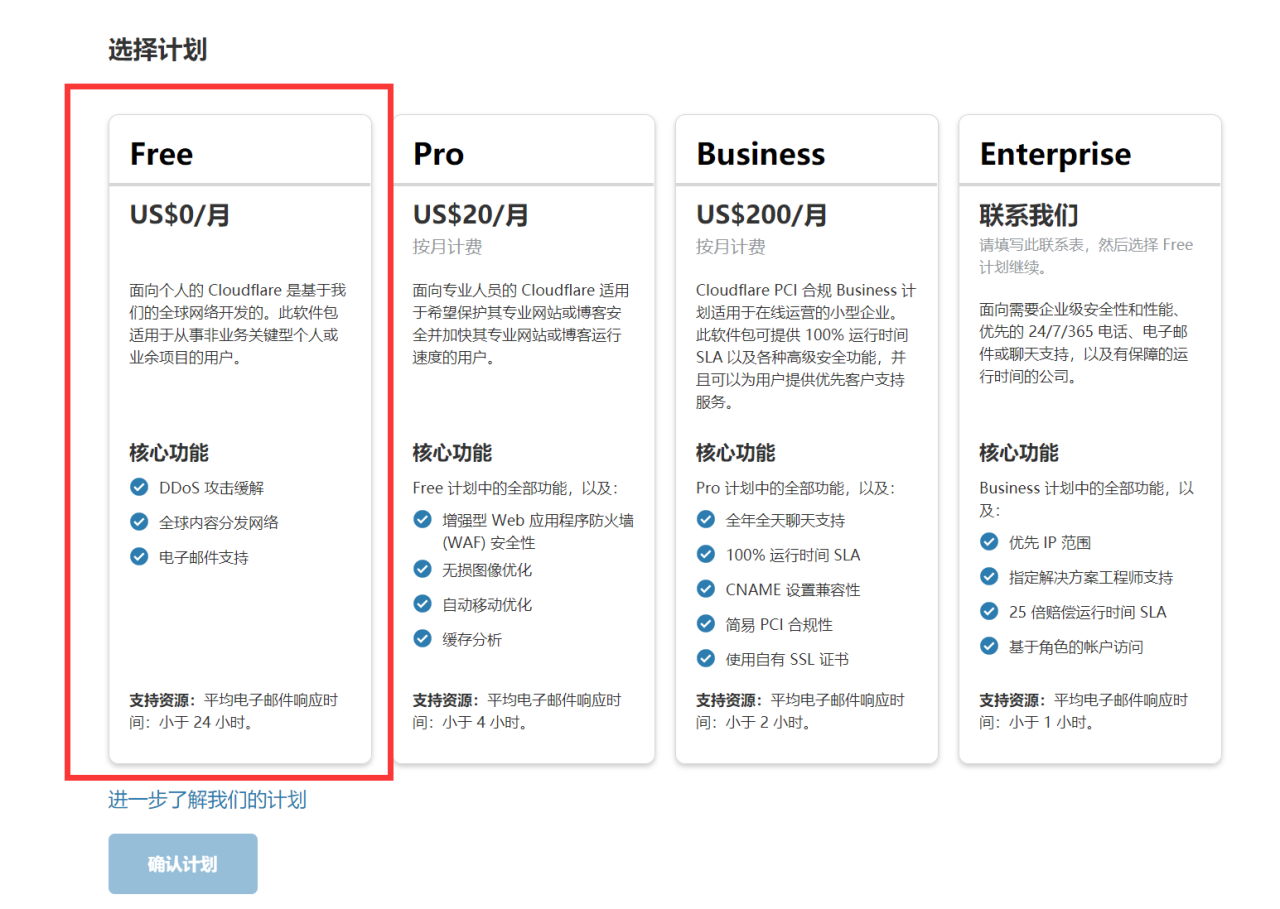
Task: Select the Enterprise plan card heading
Action: click(1055, 154)
